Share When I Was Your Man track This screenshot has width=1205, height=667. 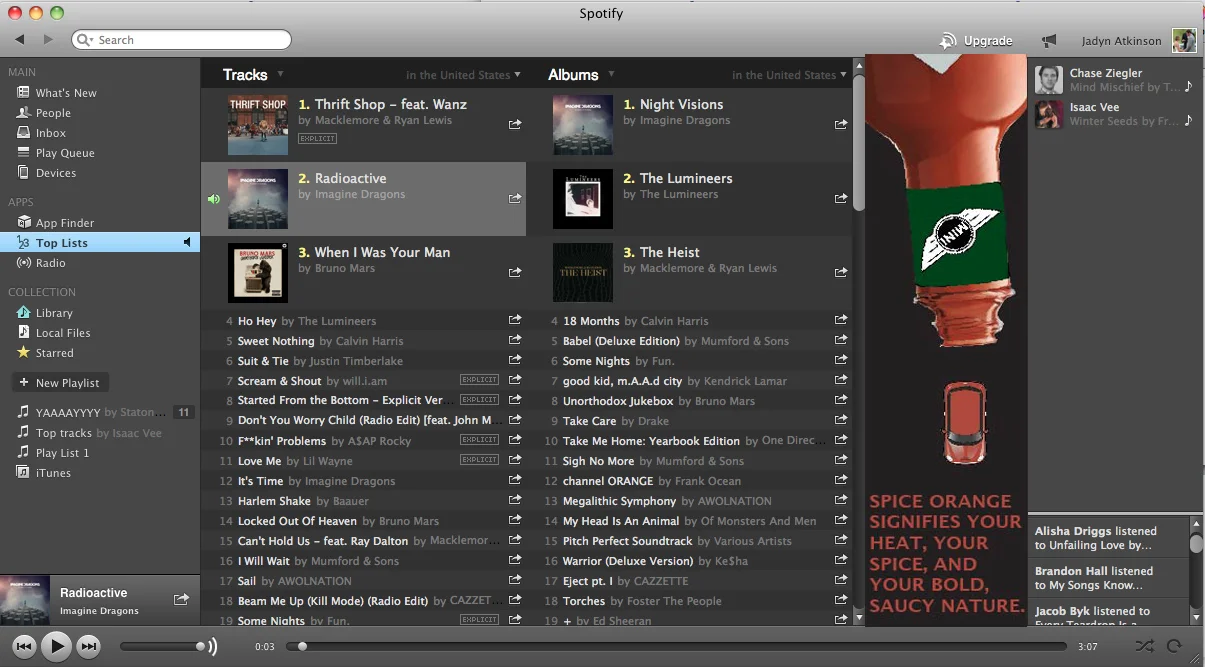515,273
